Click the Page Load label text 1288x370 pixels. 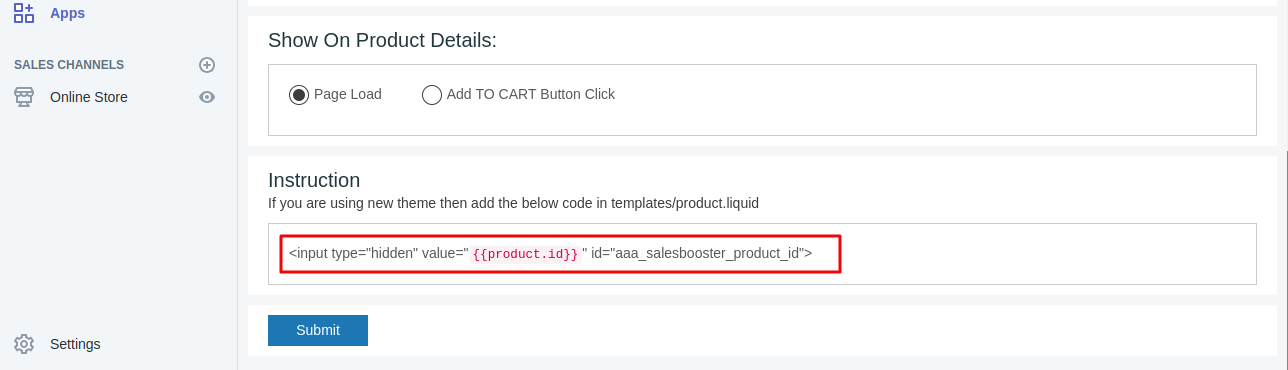[348, 94]
